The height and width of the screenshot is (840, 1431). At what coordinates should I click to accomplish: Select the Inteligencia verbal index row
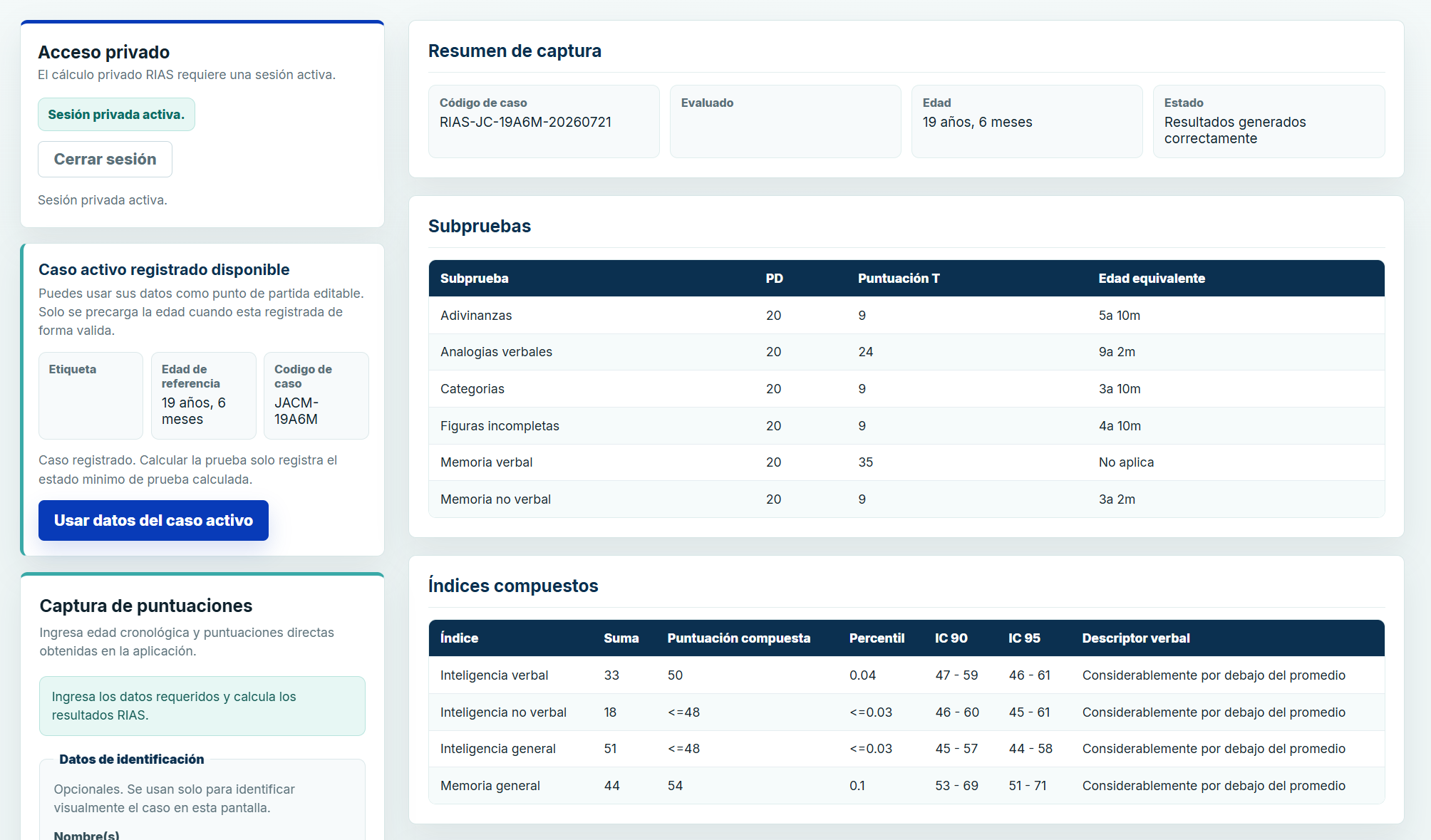[x=906, y=675]
